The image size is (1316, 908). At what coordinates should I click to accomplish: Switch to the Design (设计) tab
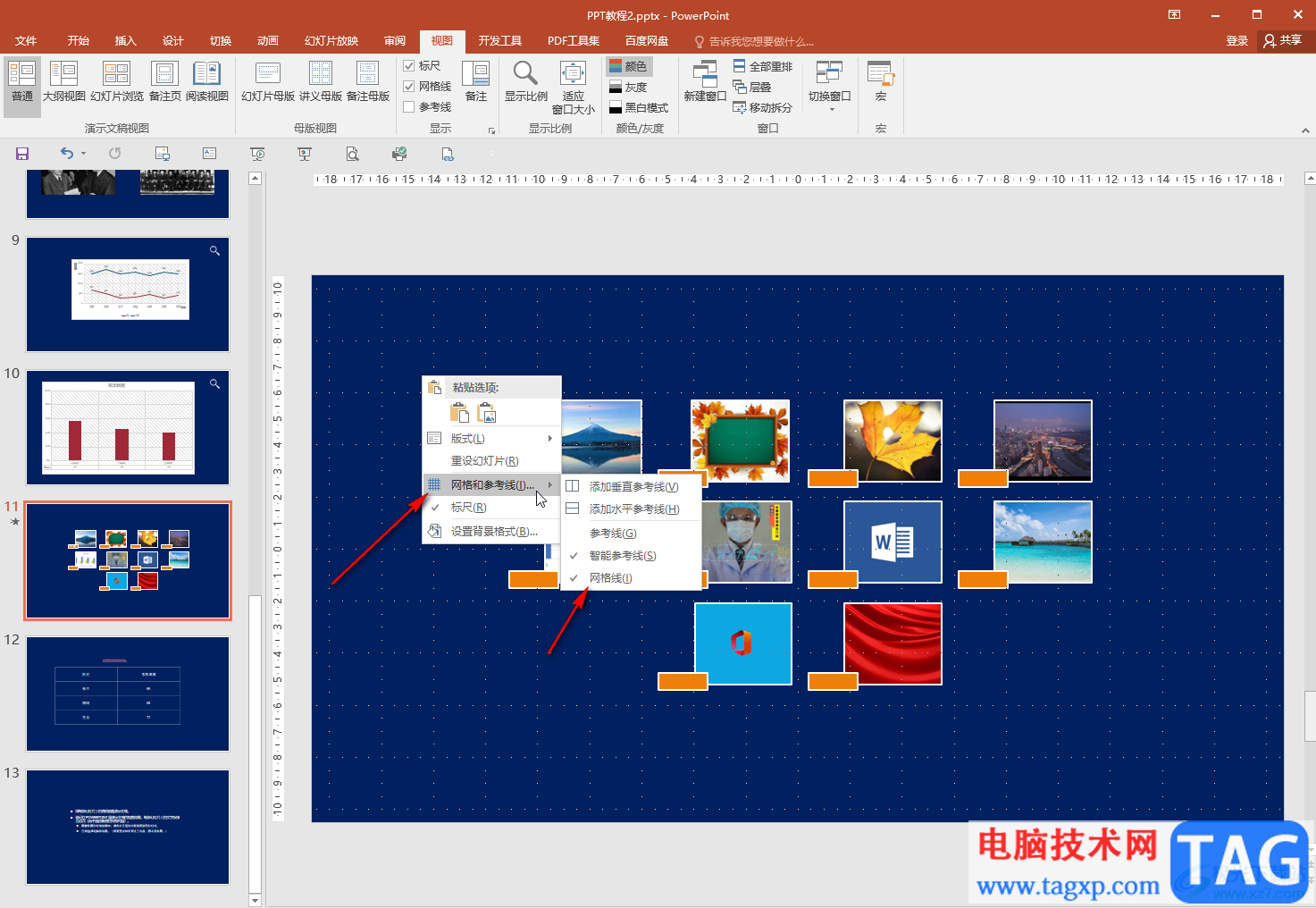173,41
